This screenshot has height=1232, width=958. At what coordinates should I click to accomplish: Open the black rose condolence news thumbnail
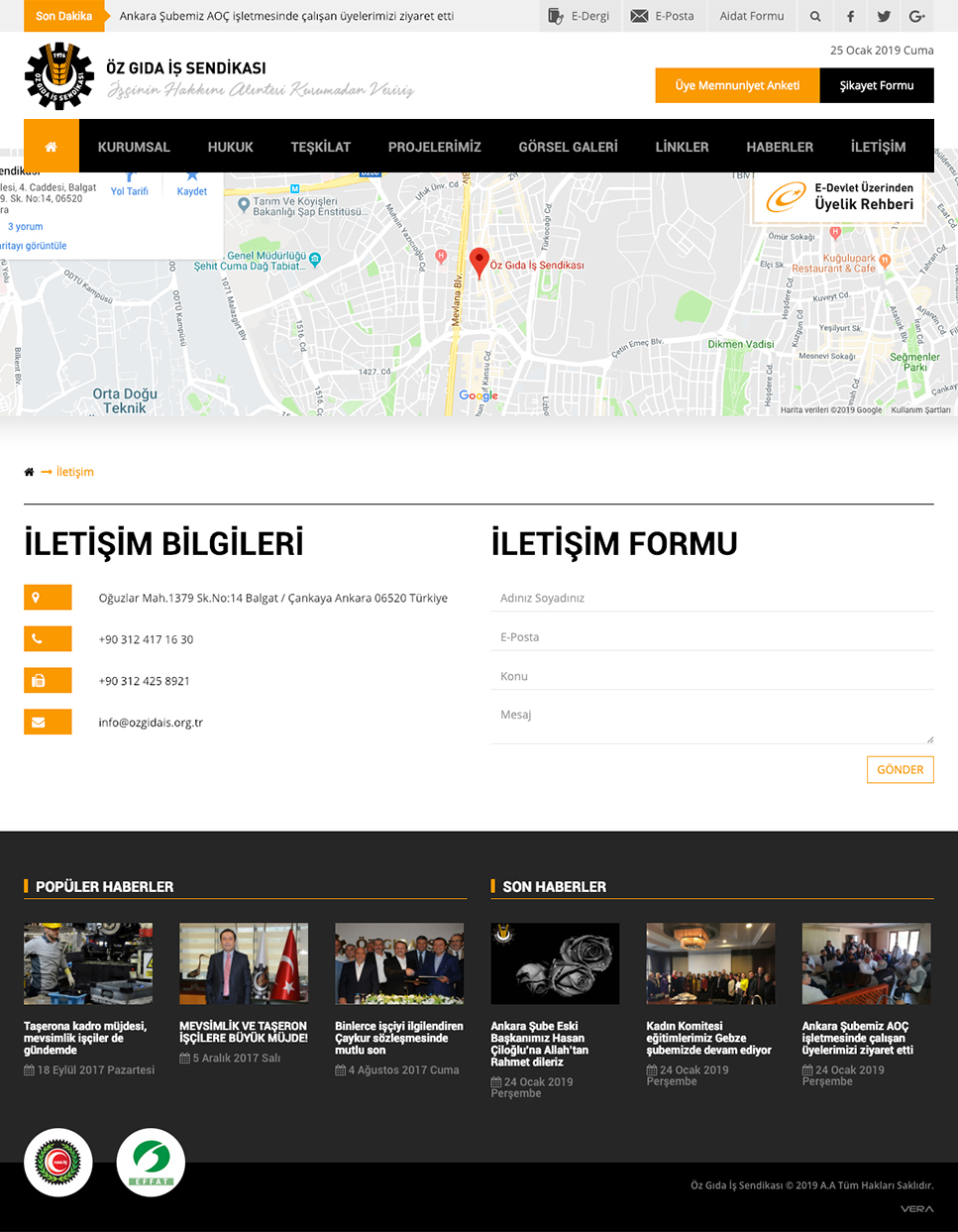point(555,963)
